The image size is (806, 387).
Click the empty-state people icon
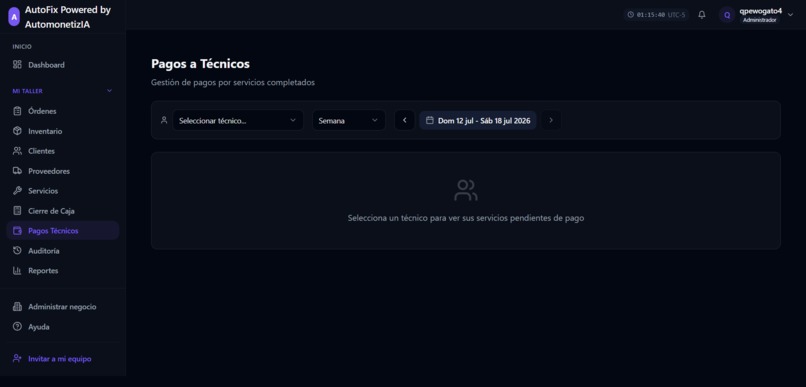(466, 190)
